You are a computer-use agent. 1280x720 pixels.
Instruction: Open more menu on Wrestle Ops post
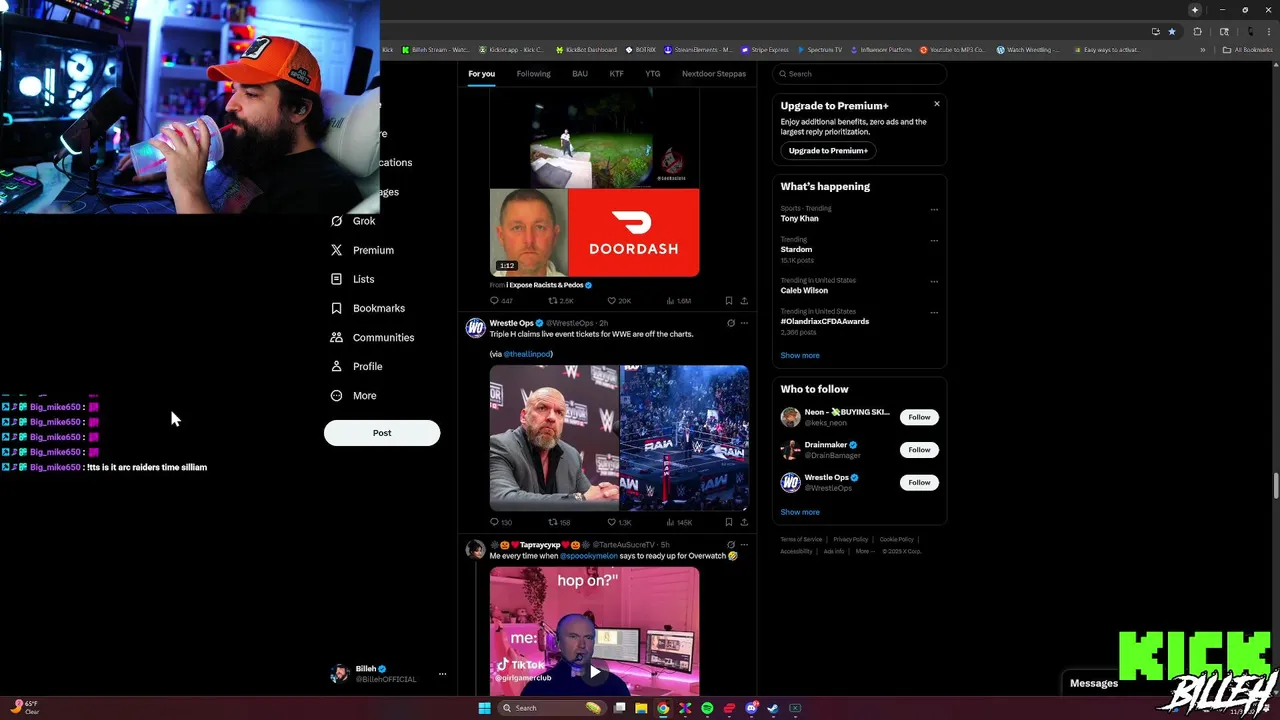pyautogui.click(x=744, y=323)
